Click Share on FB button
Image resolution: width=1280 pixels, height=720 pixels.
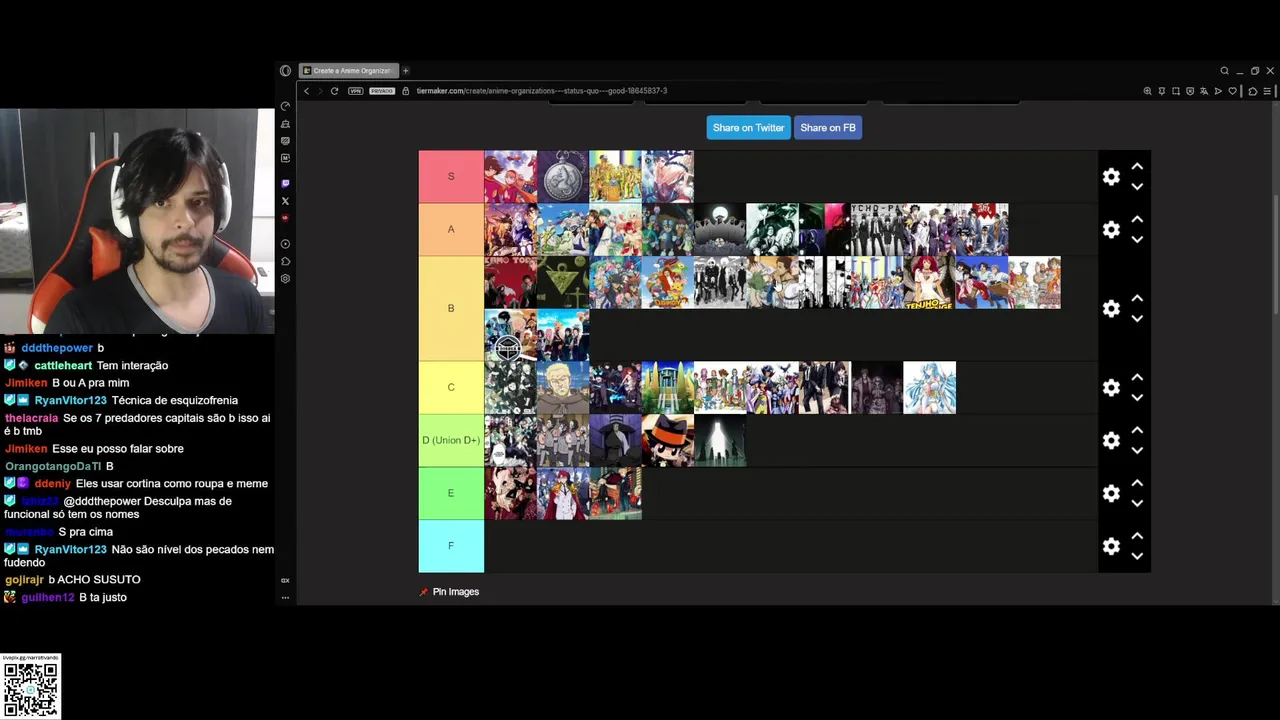(828, 128)
